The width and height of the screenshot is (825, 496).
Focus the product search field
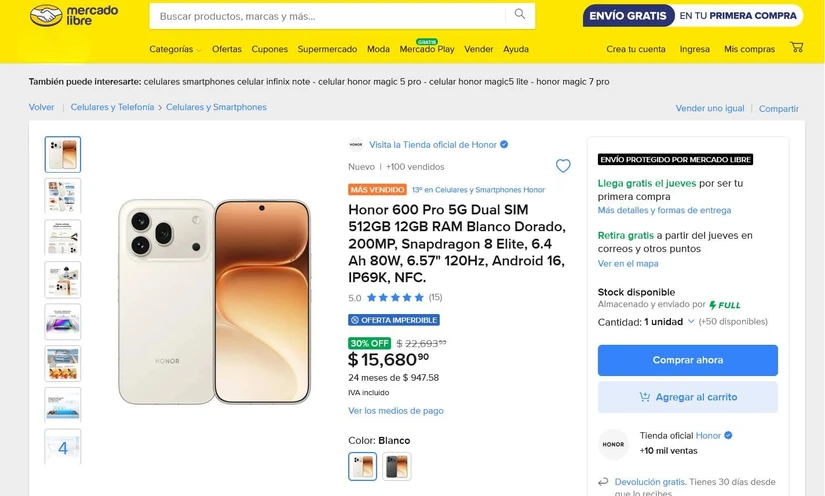[327, 16]
